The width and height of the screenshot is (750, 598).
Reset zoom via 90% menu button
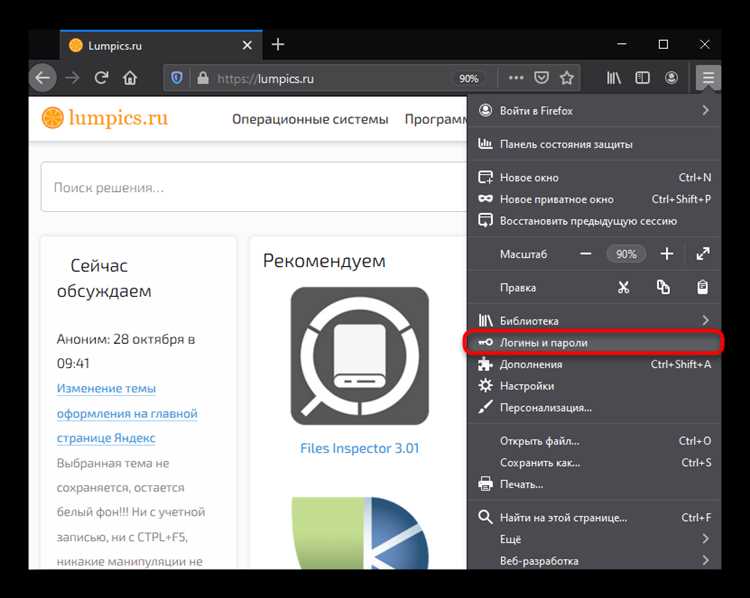click(626, 254)
